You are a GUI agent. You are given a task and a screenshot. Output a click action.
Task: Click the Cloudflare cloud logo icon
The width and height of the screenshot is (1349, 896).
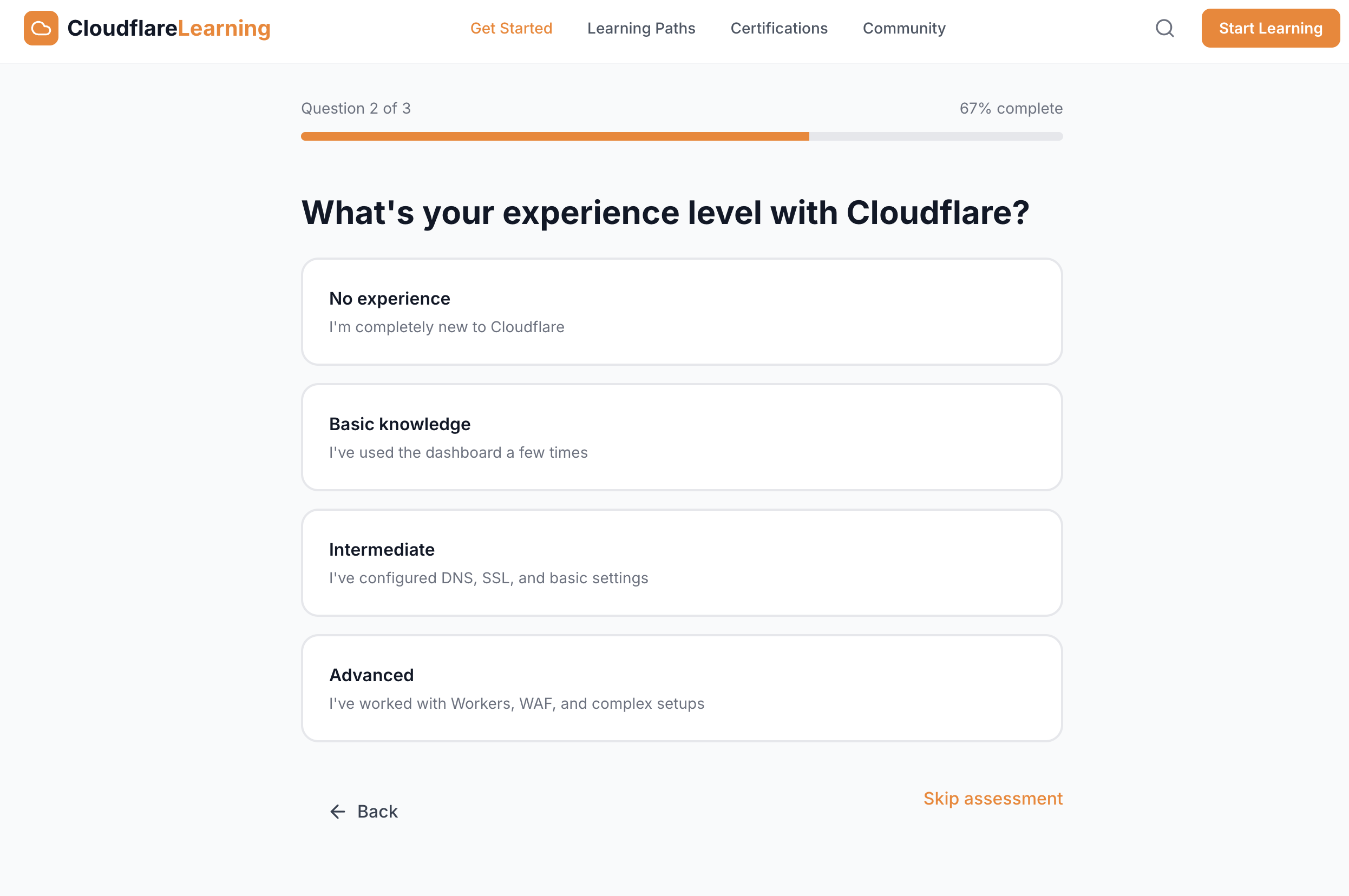coord(41,28)
